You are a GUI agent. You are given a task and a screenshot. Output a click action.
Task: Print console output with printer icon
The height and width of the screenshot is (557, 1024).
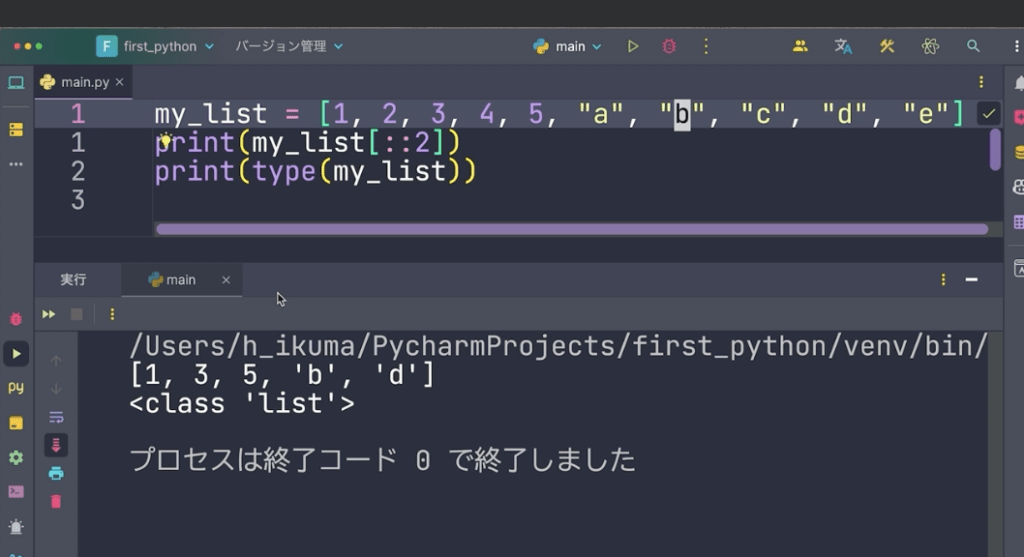56,473
